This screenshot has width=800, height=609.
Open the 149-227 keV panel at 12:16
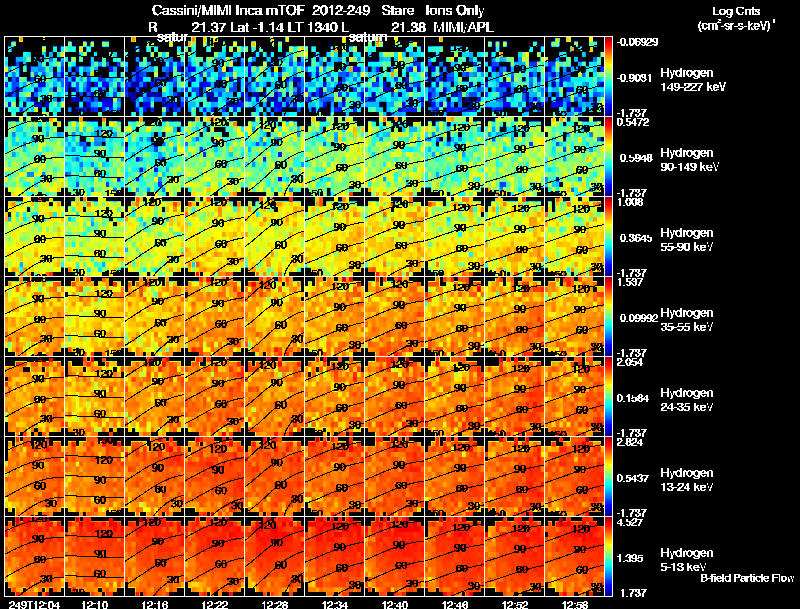click(x=155, y=77)
